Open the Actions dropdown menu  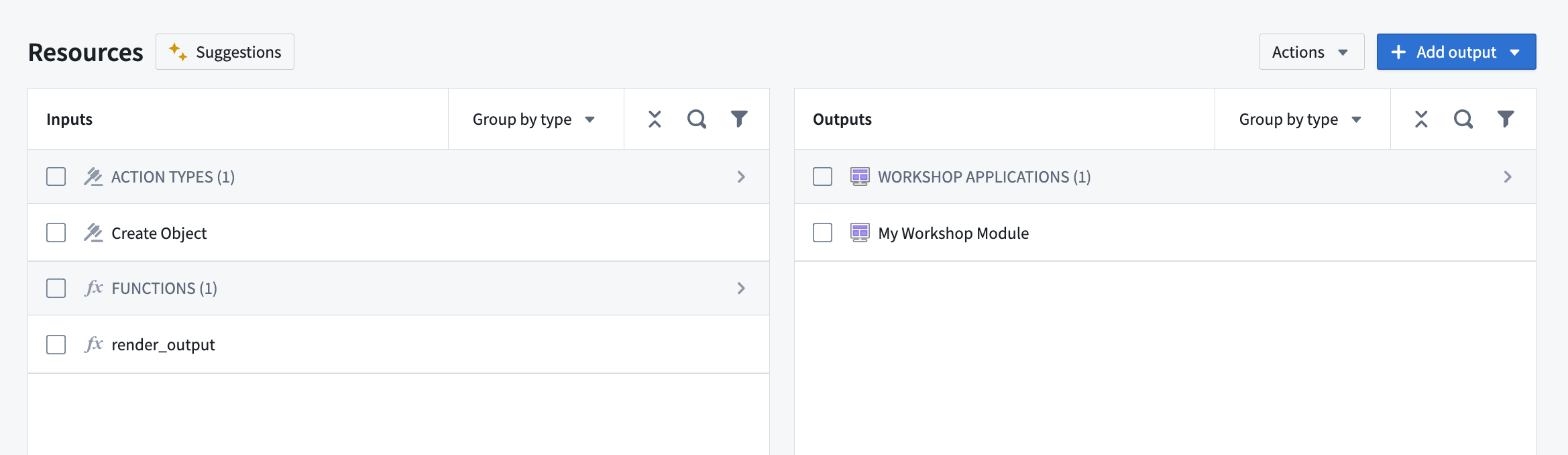[x=1310, y=52]
